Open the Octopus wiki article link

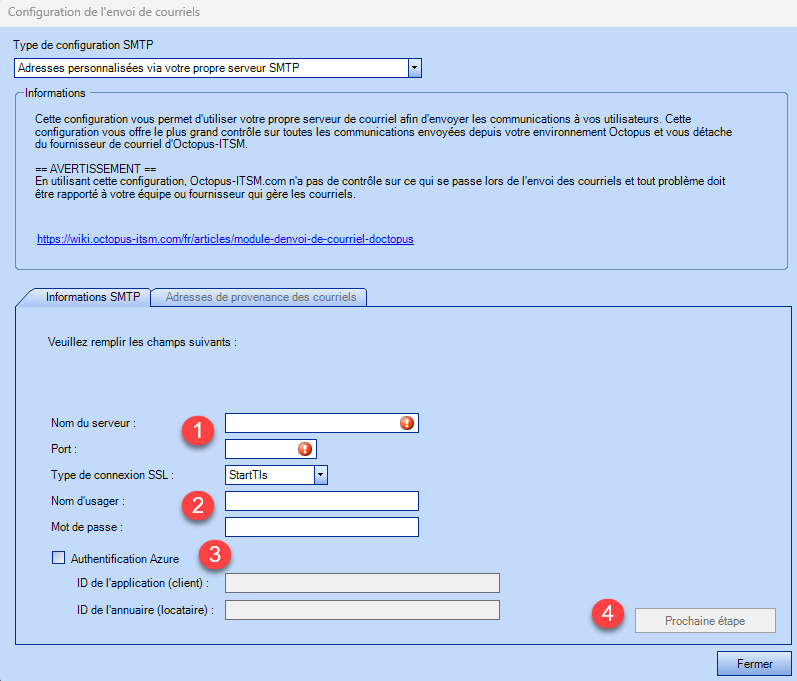coord(225,240)
